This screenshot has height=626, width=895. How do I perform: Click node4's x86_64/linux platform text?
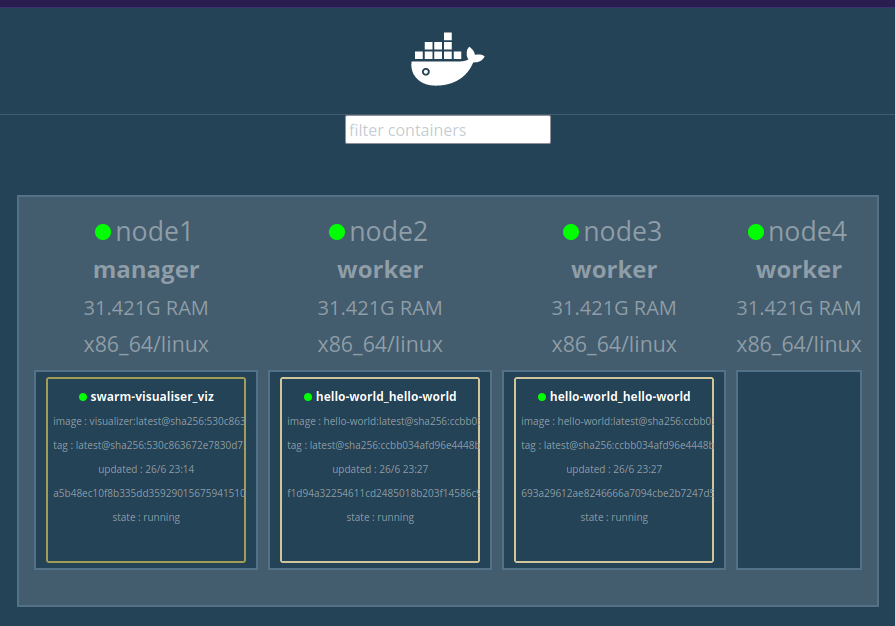pos(799,345)
